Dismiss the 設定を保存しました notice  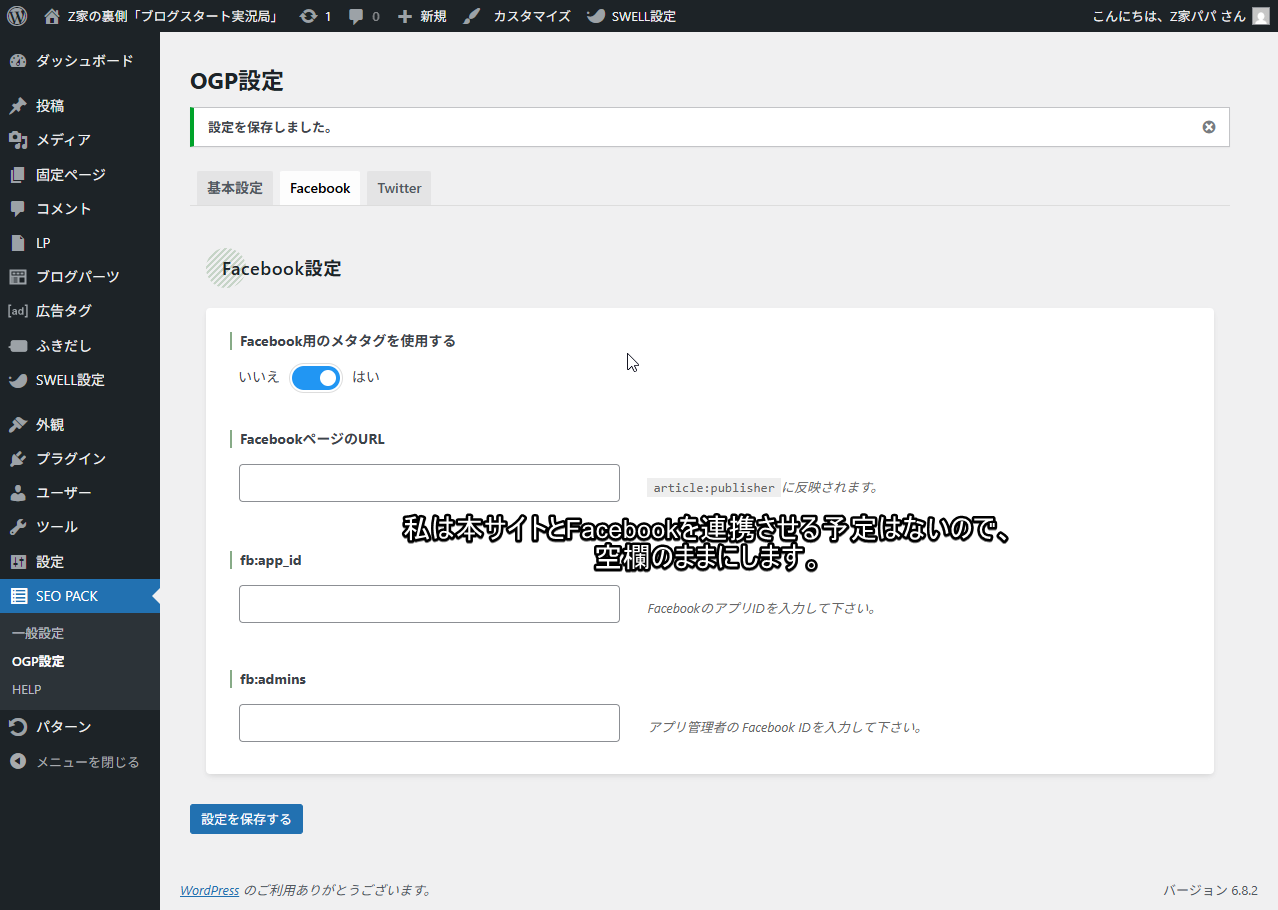(1209, 127)
